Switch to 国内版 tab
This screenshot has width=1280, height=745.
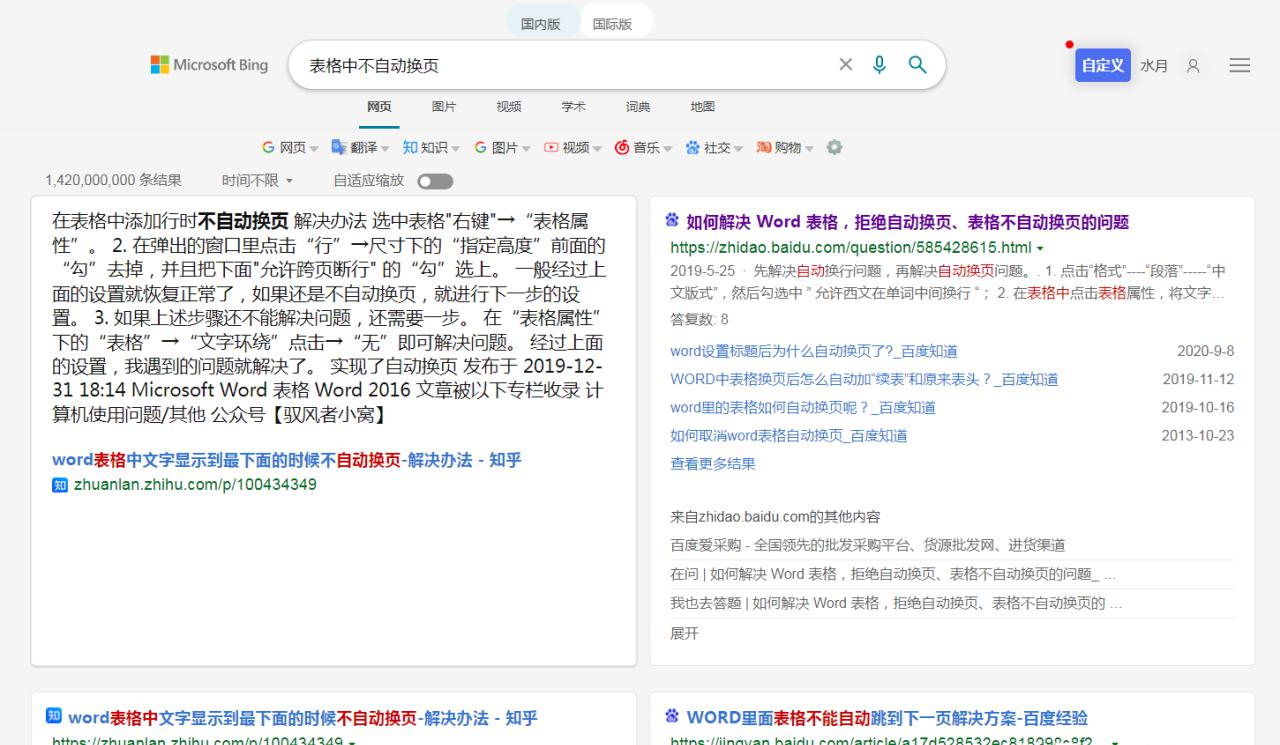tap(541, 24)
